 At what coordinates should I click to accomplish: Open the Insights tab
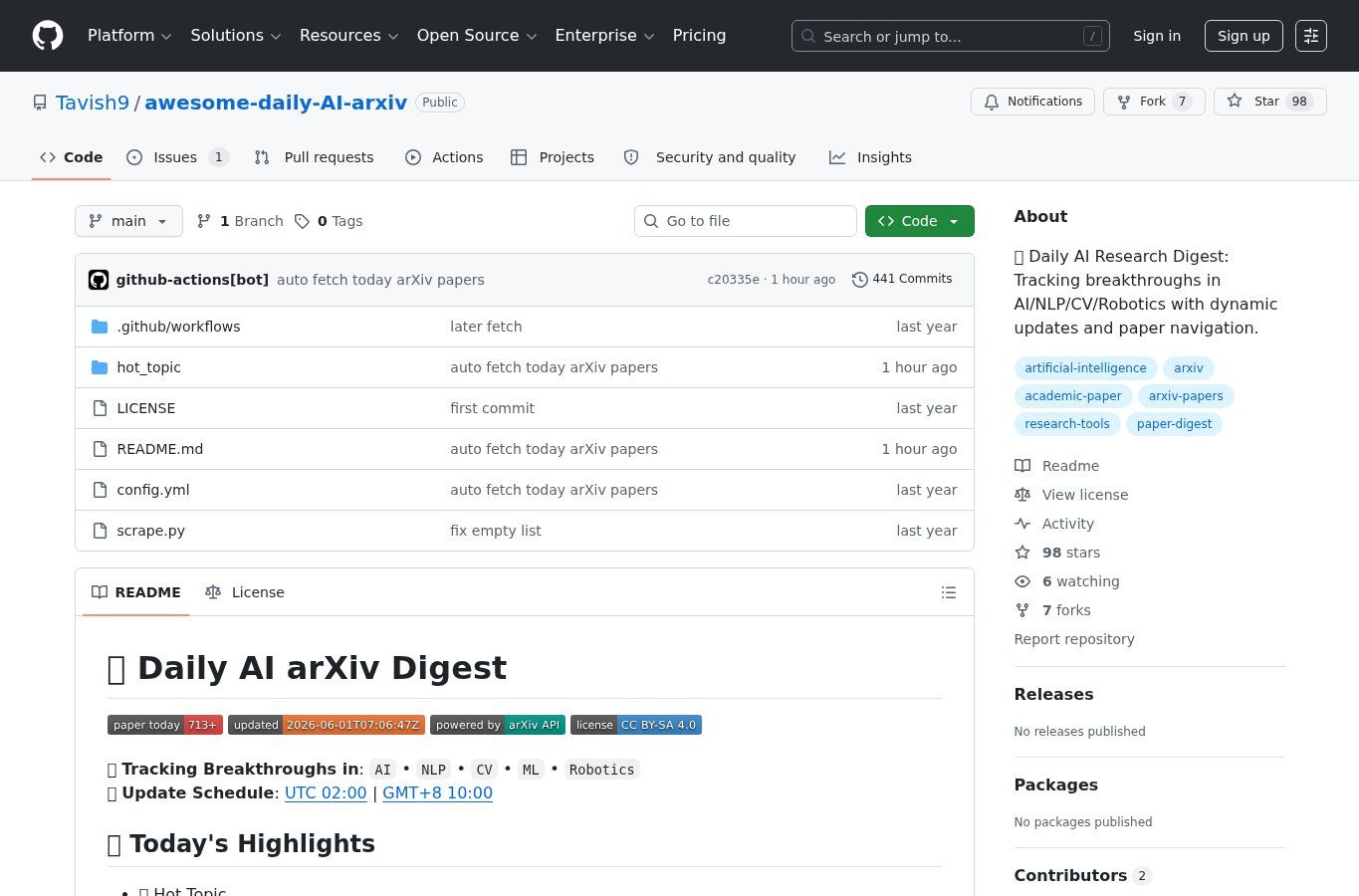pos(871,157)
